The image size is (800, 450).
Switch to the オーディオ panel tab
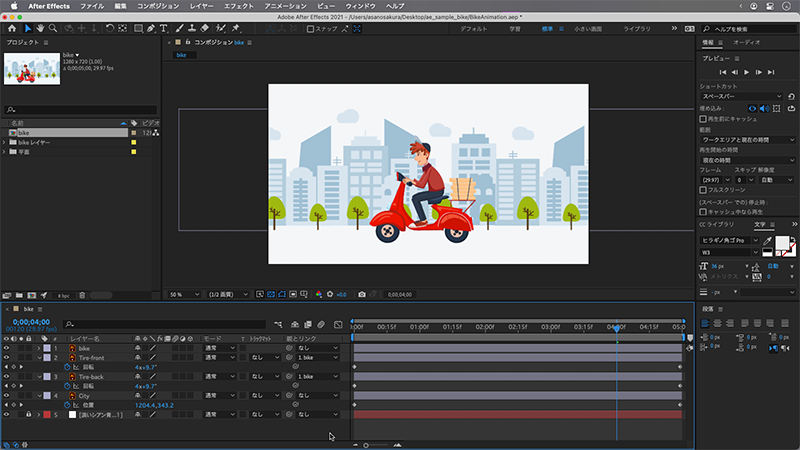pos(746,43)
